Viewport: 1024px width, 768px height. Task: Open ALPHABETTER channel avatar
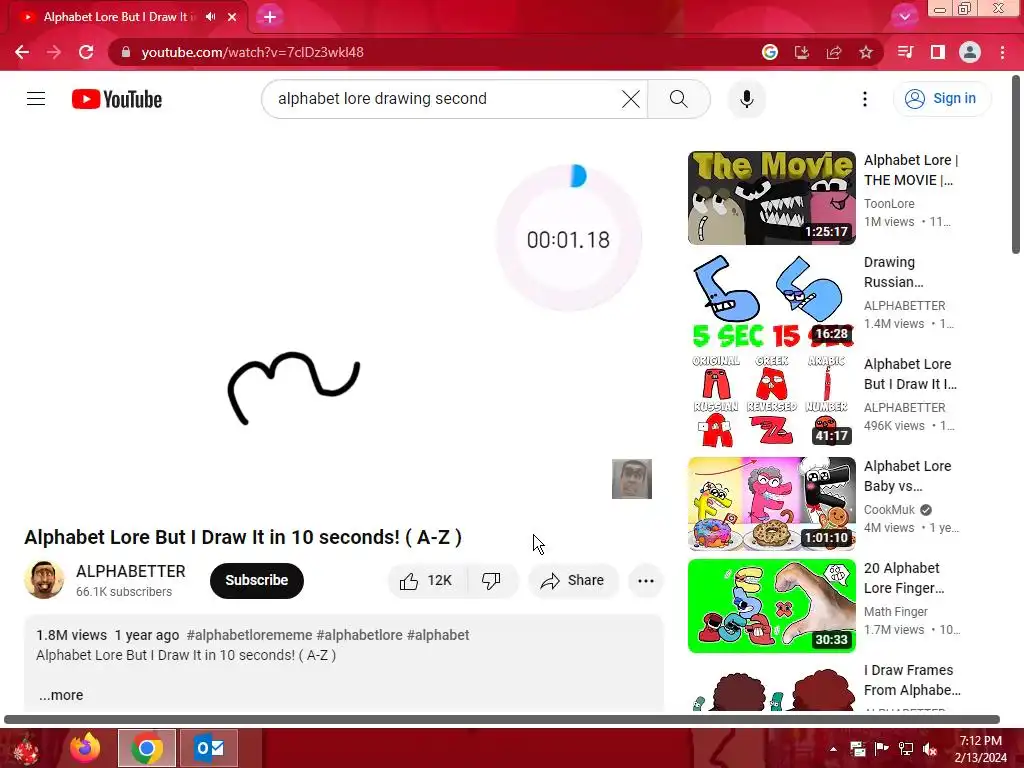point(44,580)
